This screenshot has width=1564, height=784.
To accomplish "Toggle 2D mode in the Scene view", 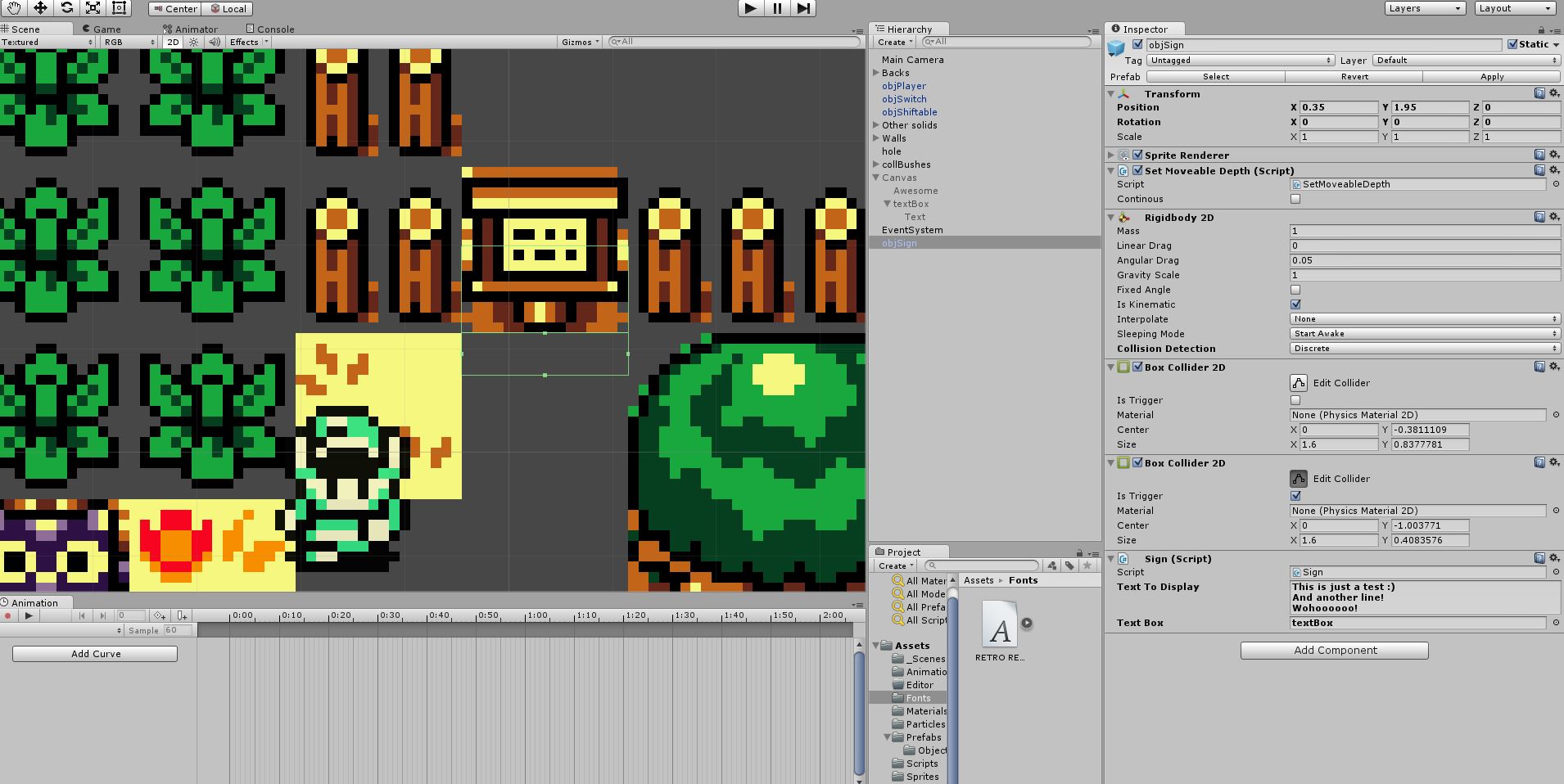I will (x=173, y=42).
